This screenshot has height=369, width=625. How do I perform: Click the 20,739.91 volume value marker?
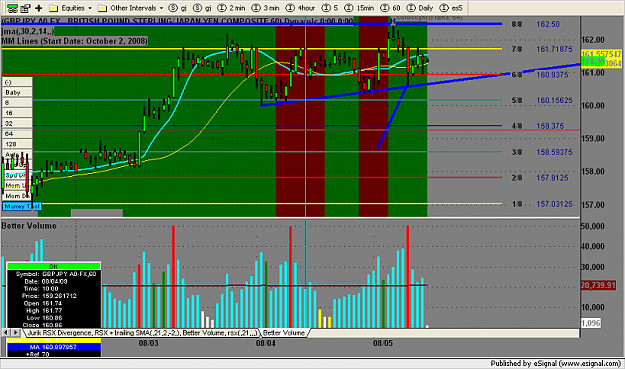tap(598, 285)
